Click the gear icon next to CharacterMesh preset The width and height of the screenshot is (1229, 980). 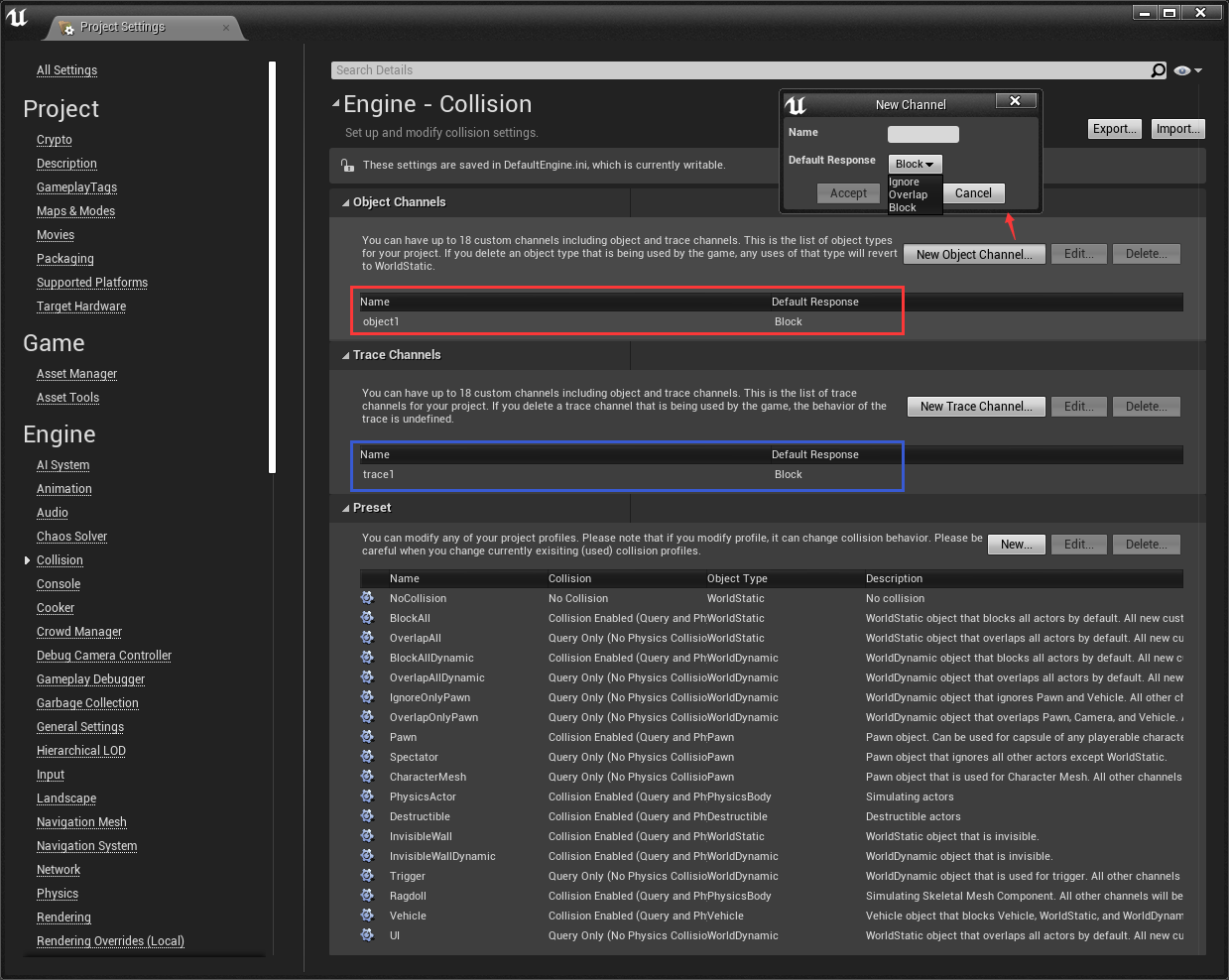[x=367, y=777]
